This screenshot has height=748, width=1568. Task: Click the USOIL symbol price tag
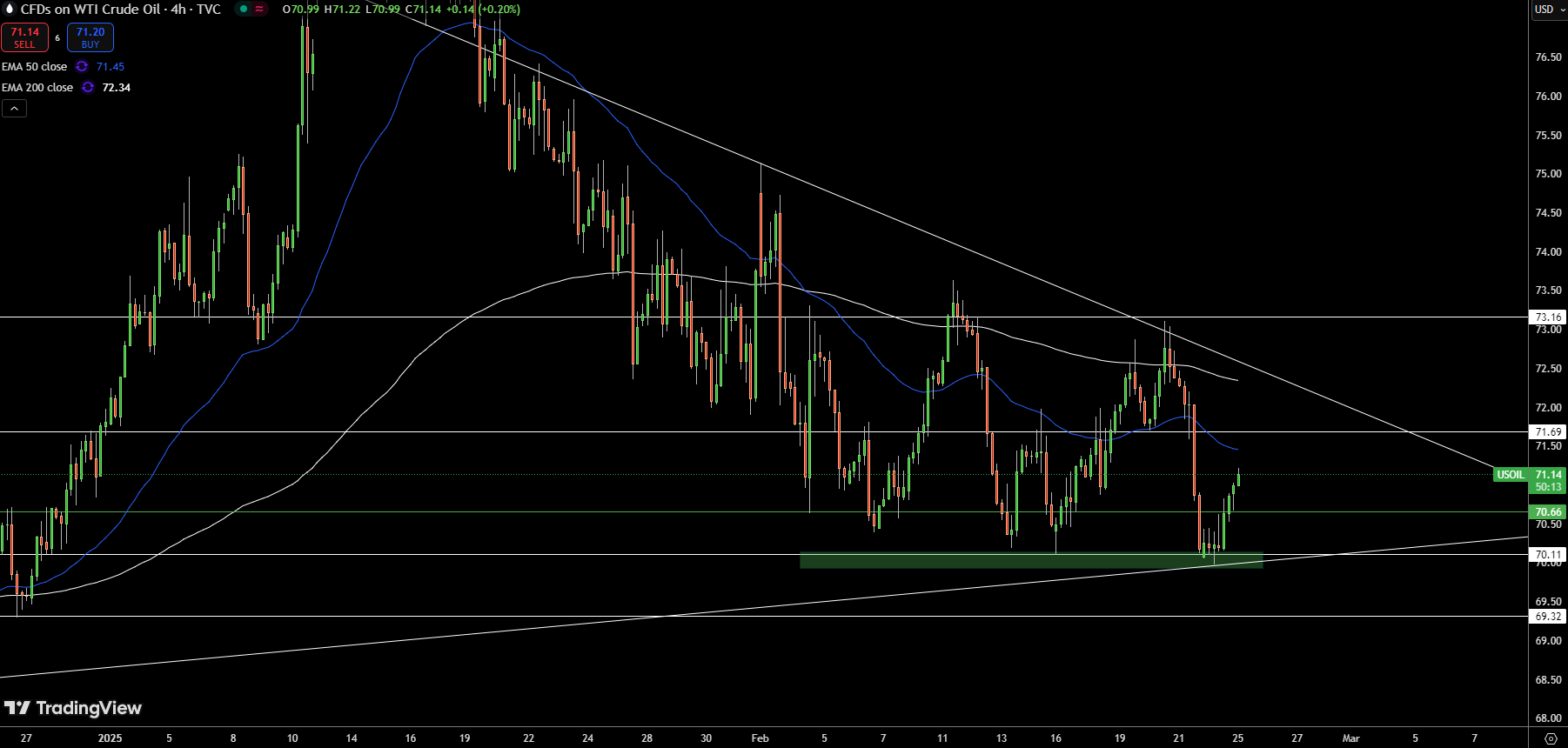pos(1510,475)
